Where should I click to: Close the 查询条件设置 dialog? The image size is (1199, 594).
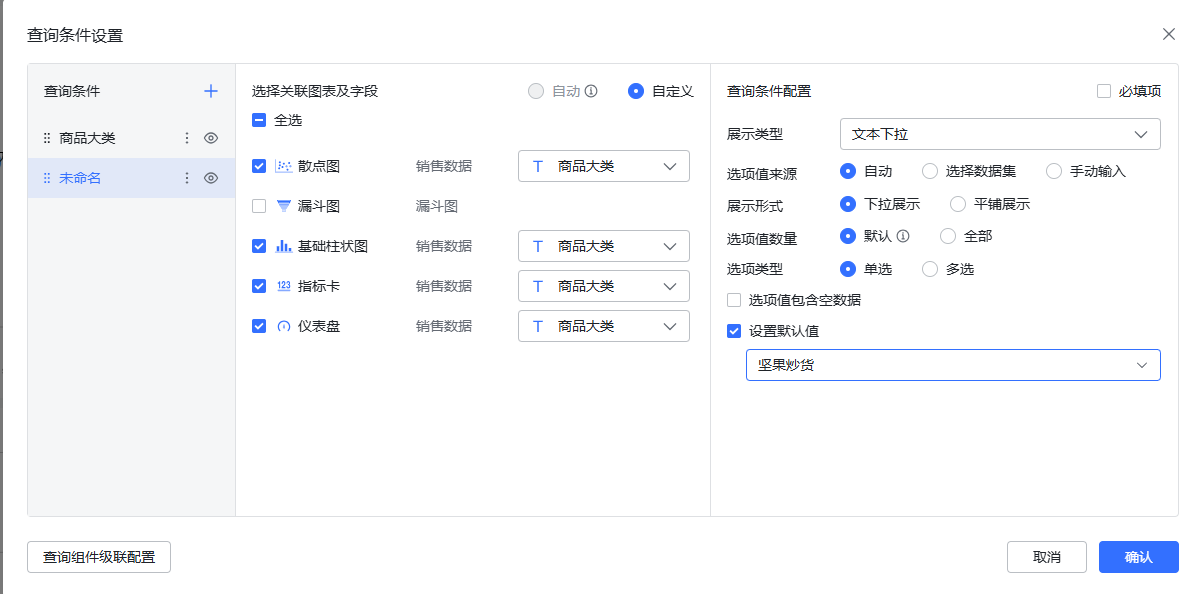click(x=1168, y=34)
